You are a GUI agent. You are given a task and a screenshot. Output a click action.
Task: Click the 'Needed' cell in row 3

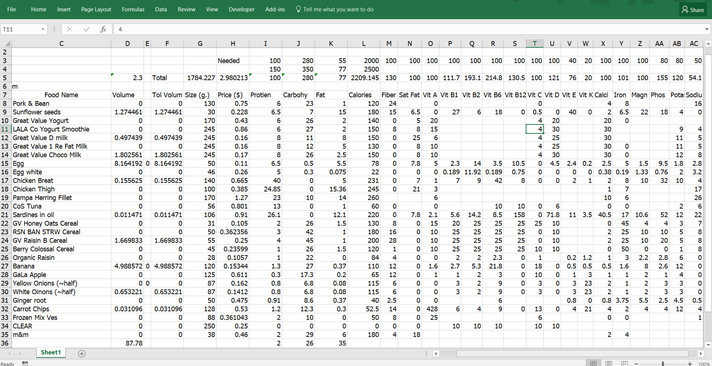click(x=233, y=60)
